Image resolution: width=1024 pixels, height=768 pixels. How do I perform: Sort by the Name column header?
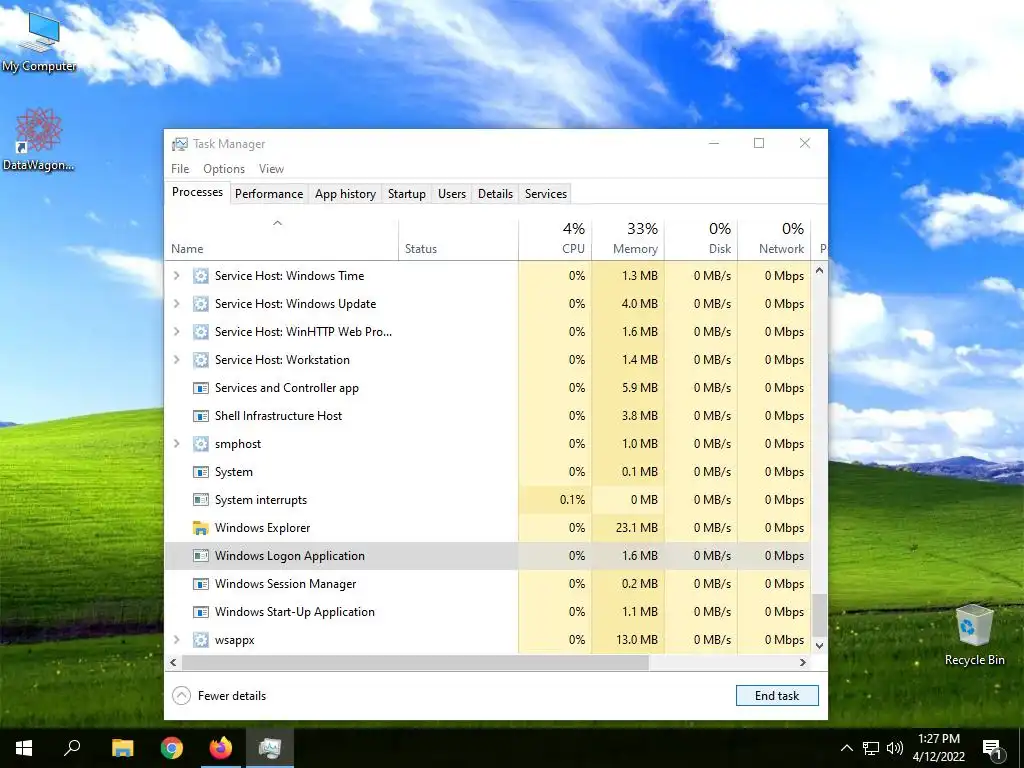pos(281,239)
